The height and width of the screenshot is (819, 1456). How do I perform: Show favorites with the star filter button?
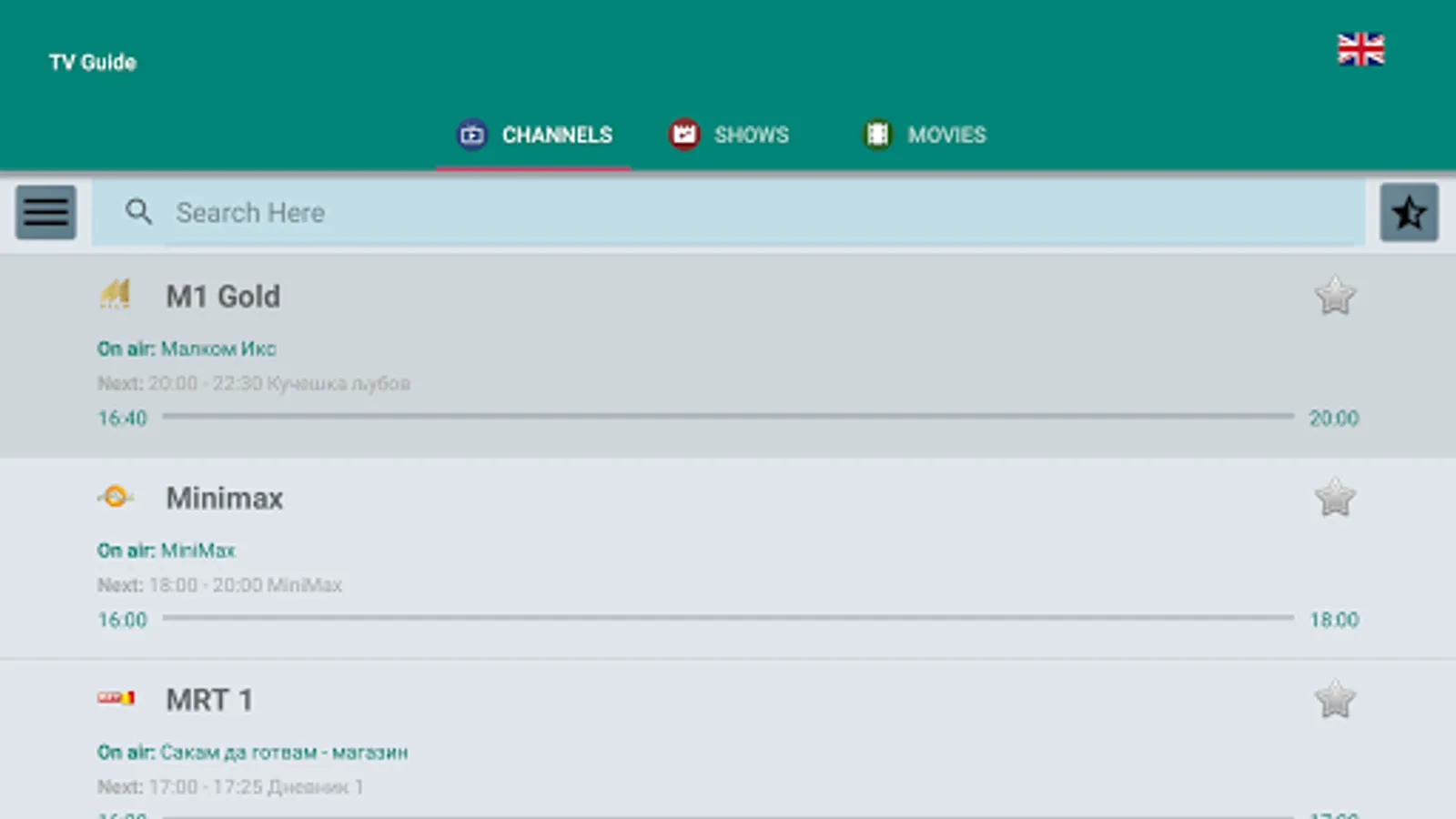tap(1409, 212)
